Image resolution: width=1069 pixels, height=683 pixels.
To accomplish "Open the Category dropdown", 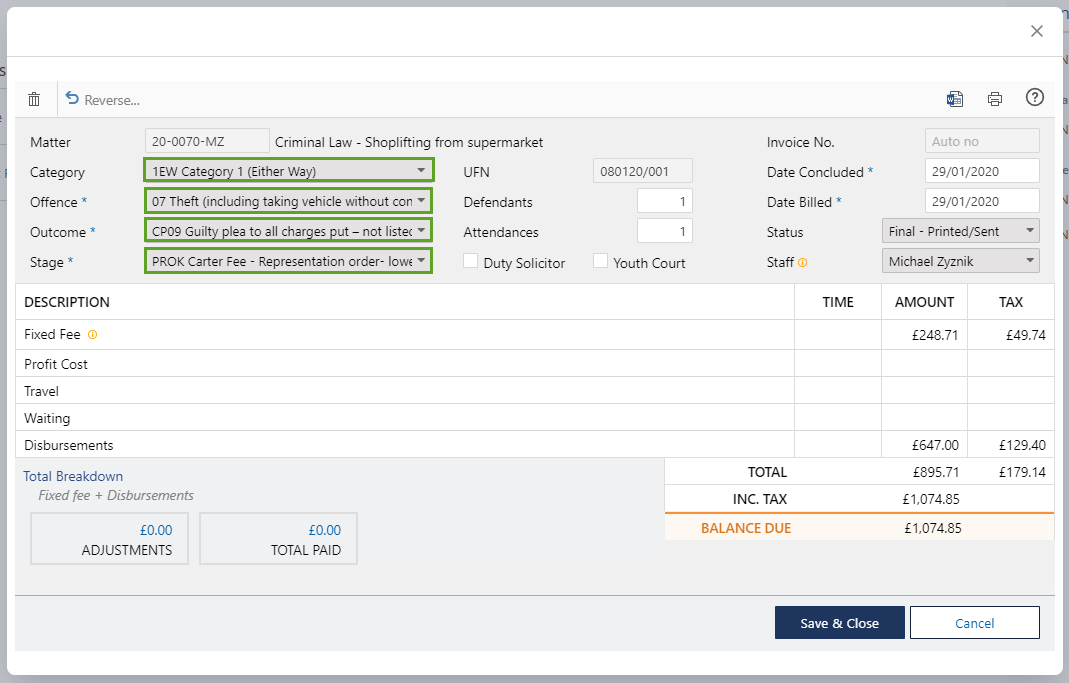I will [x=289, y=171].
